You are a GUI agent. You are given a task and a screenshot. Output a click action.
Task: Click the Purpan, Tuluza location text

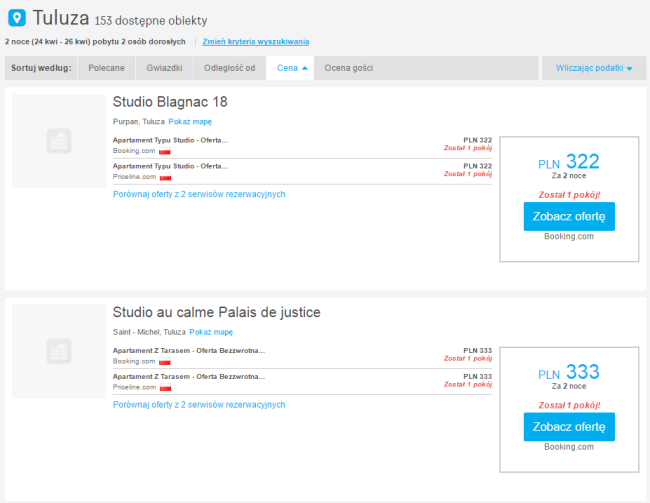(139, 121)
